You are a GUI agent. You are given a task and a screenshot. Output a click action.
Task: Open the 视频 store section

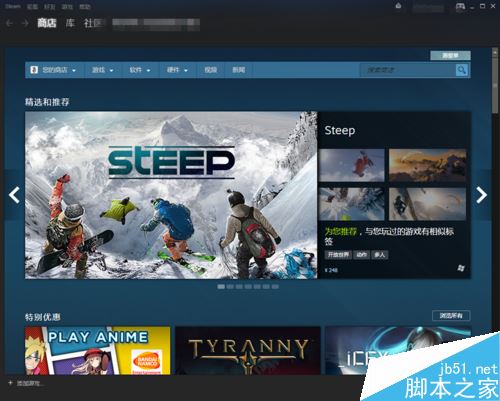tap(211, 70)
